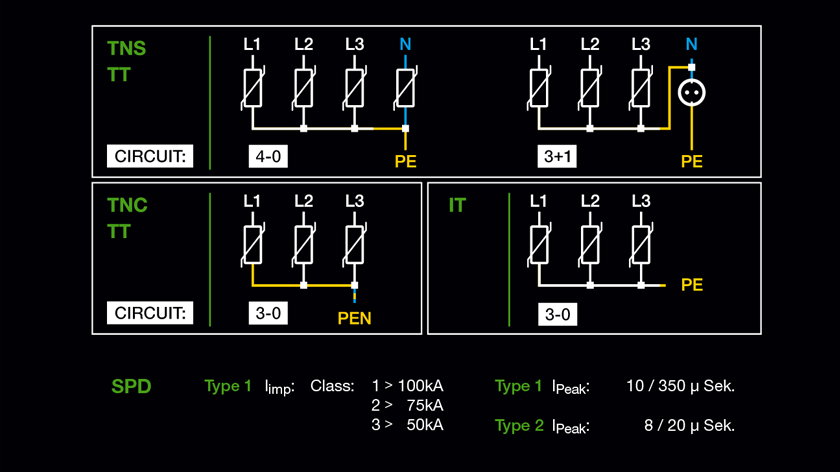Click the spark gap symbol under N in the 3+1 circuit
The height and width of the screenshot is (472, 840).
(692, 93)
